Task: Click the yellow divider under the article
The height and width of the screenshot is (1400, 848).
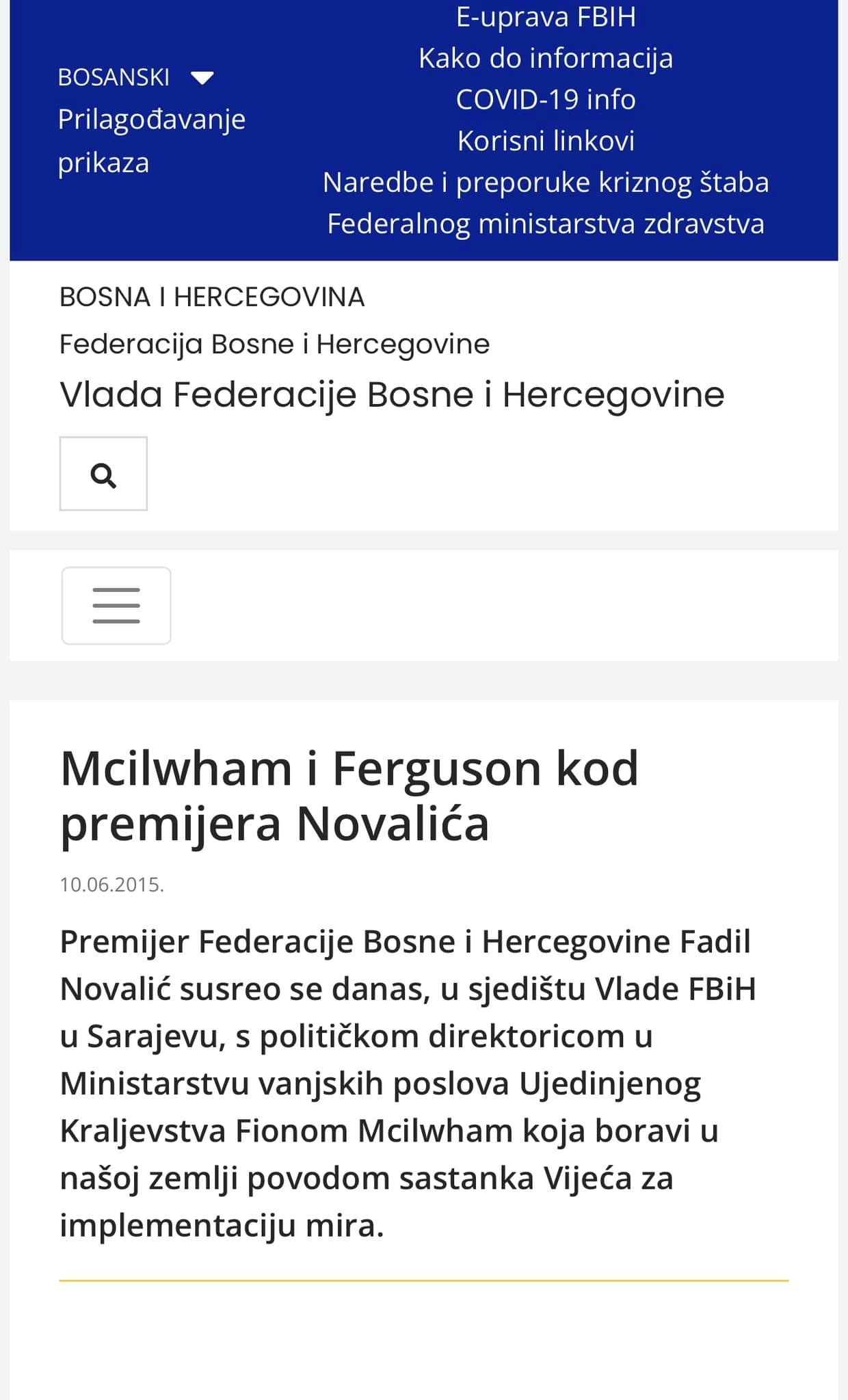Action: coord(424,1280)
